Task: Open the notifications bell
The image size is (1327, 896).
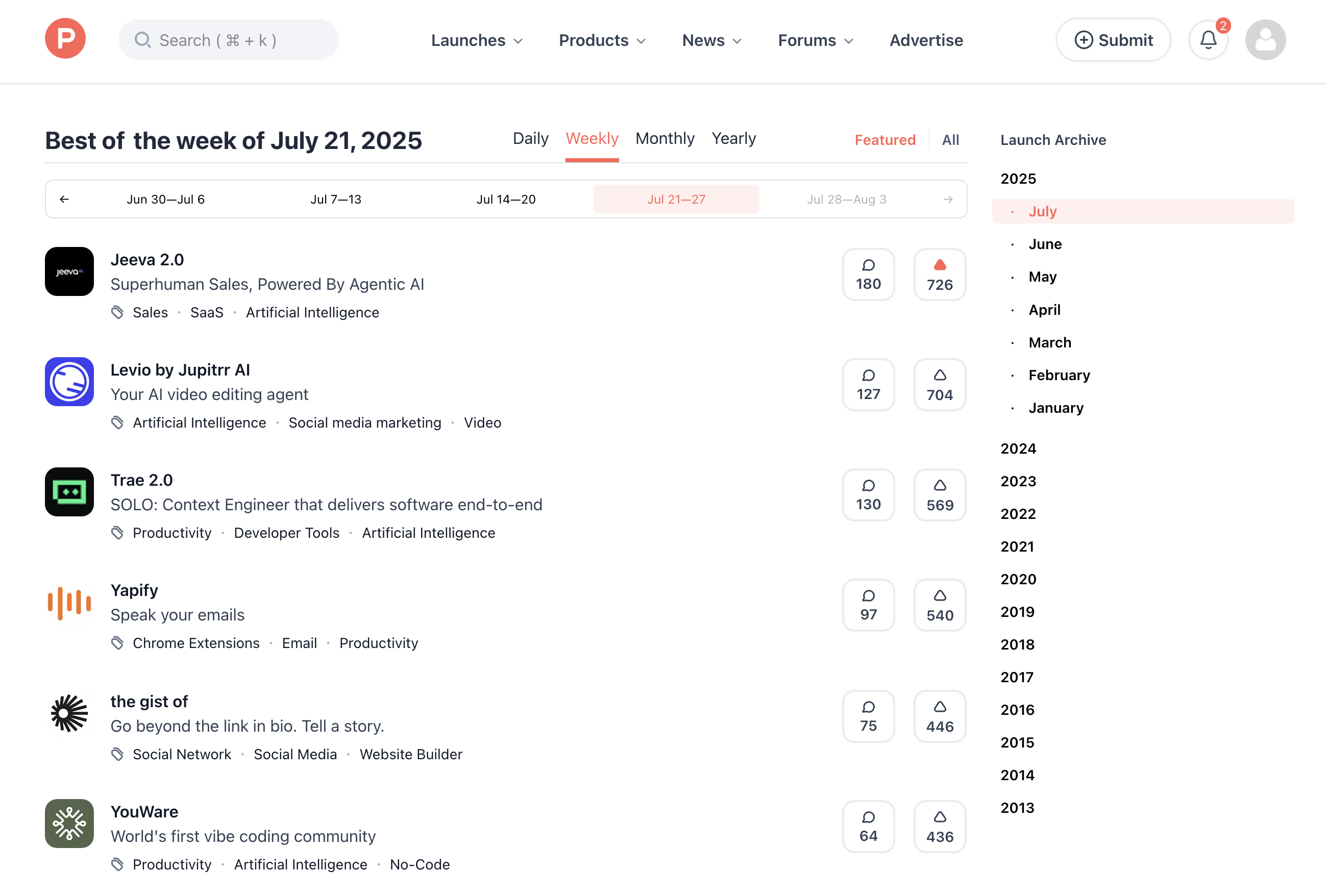Action: [1208, 40]
